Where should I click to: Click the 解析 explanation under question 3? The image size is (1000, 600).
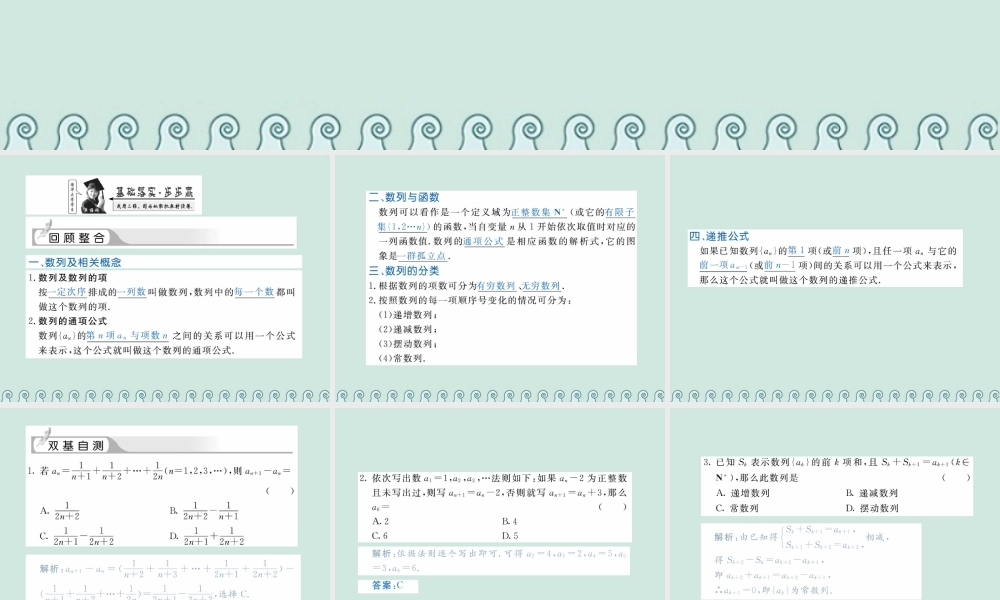(811, 560)
